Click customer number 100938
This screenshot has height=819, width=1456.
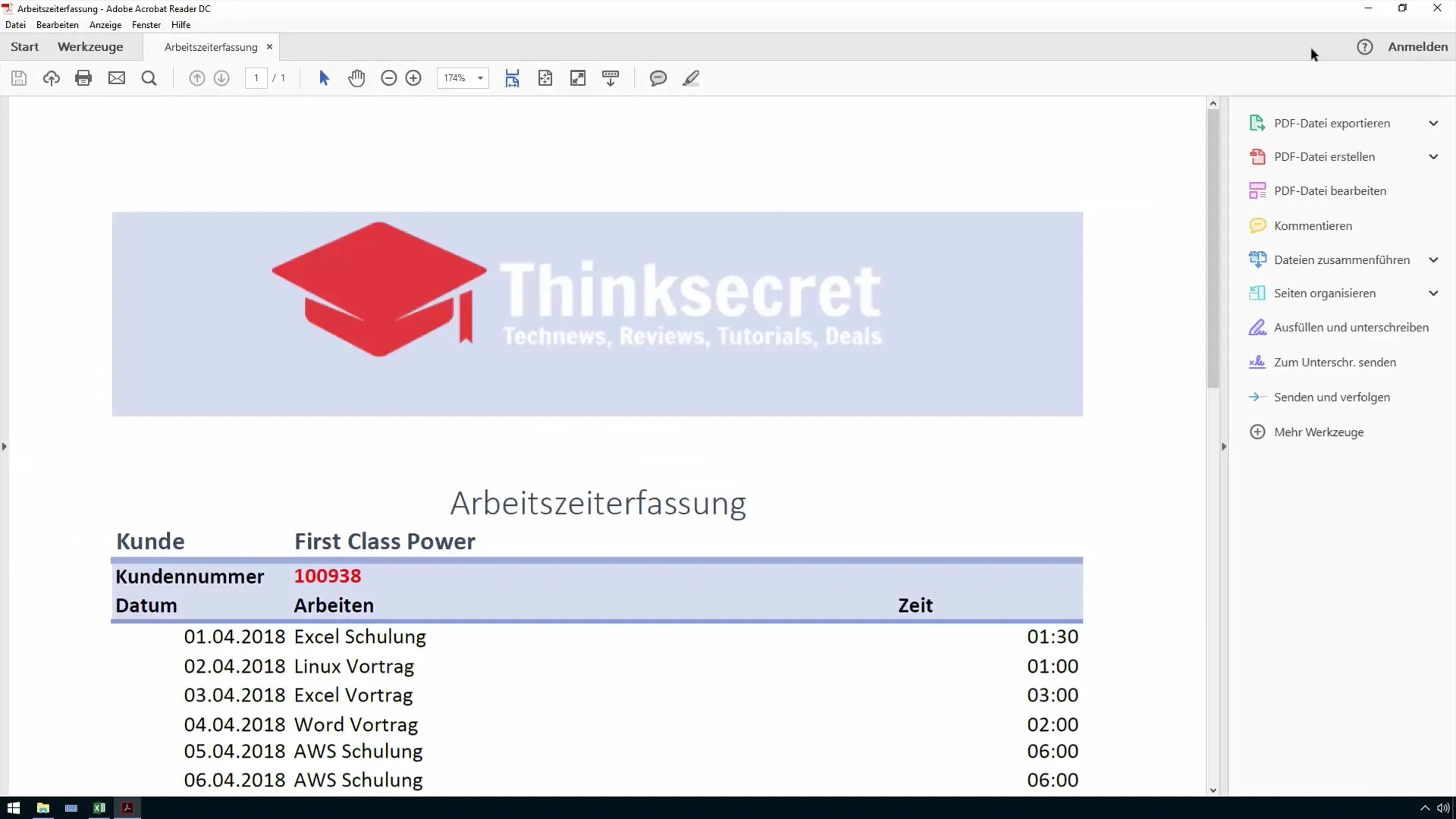pyautogui.click(x=328, y=576)
